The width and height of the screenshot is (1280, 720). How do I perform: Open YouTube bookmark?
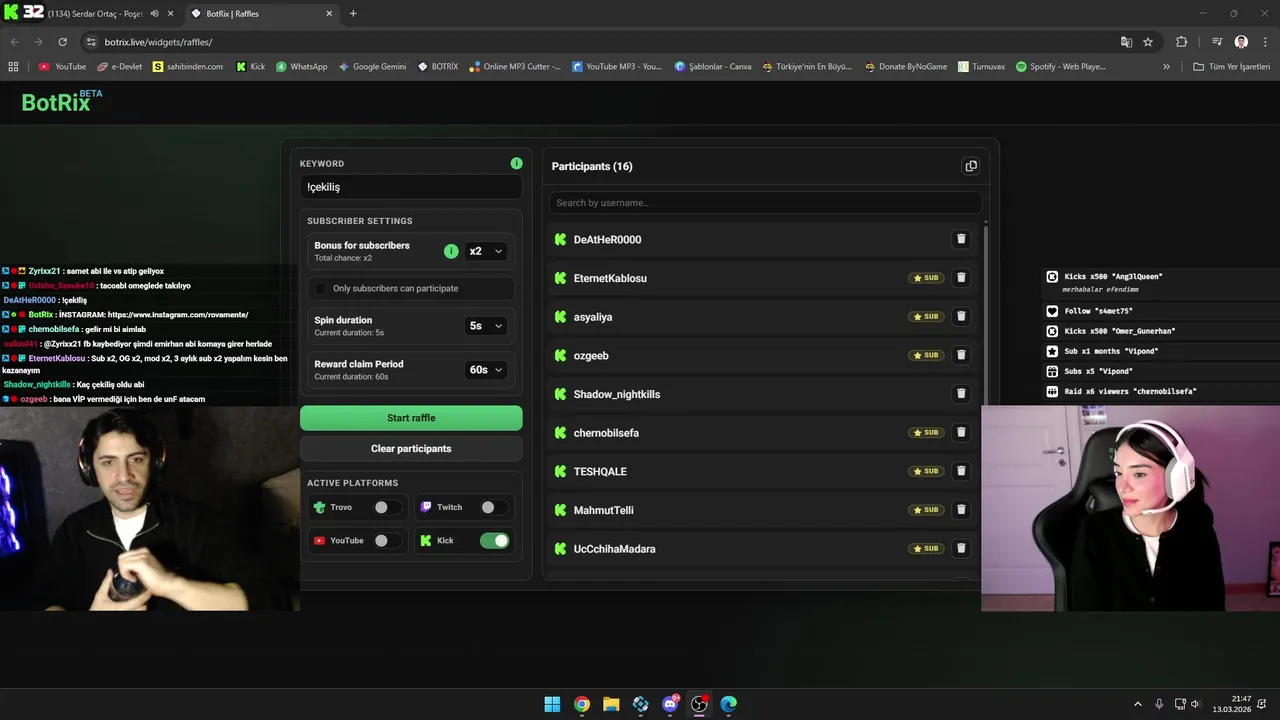(62, 66)
